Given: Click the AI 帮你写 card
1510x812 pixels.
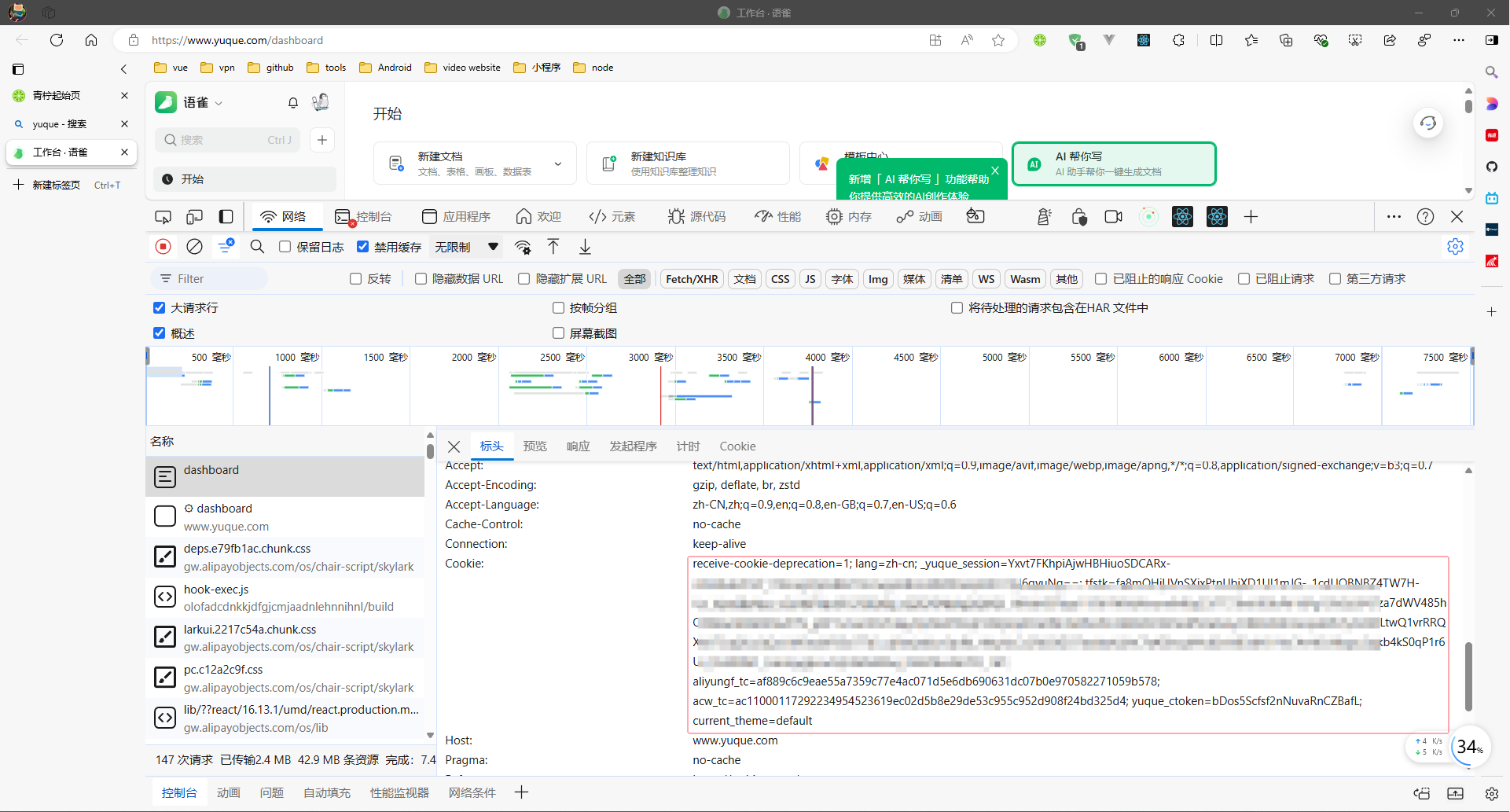Looking at the screenshot, I should pos(1114,164).
